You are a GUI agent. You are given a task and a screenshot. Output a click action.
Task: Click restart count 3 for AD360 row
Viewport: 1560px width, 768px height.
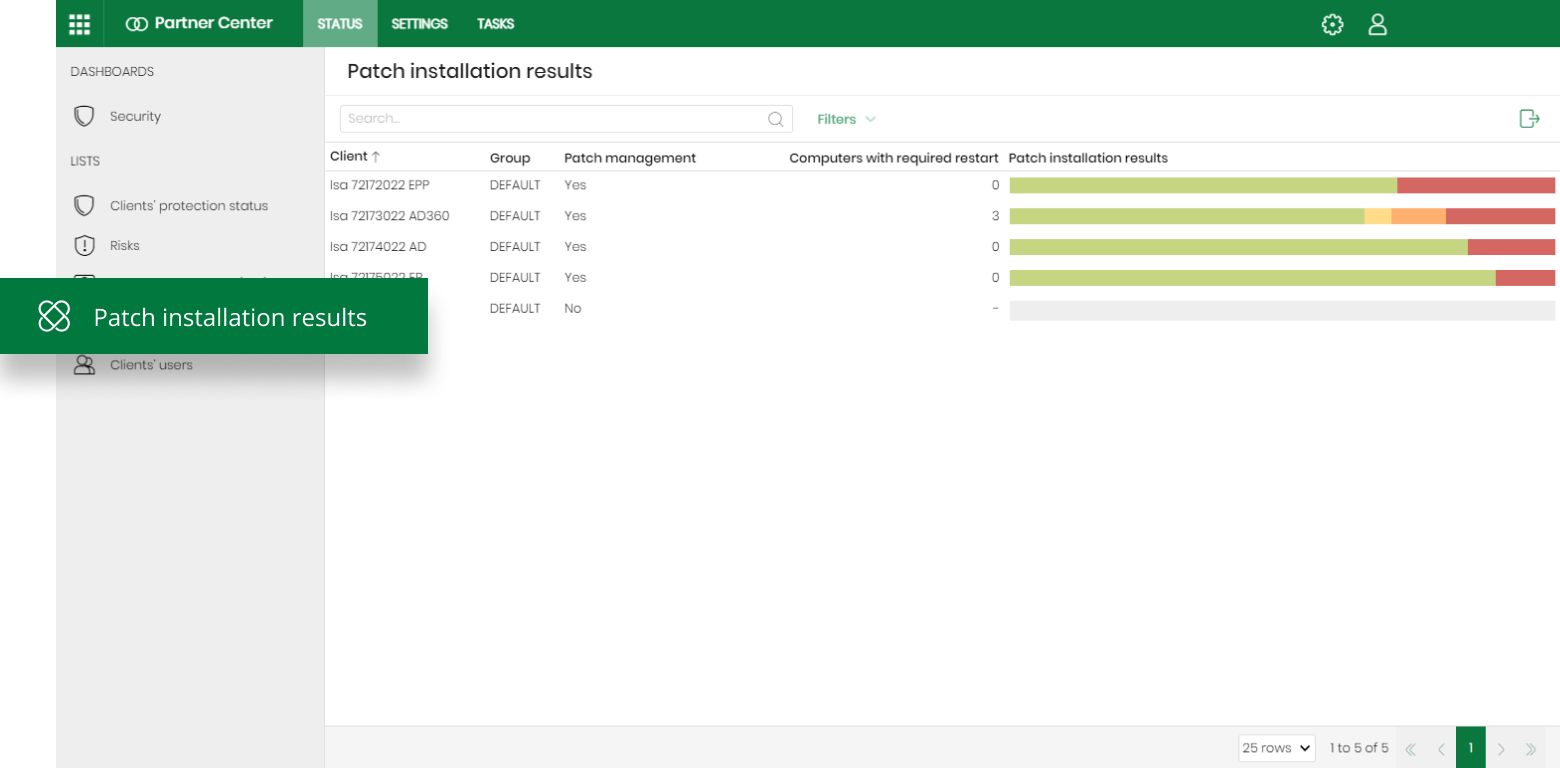[995, 216]
